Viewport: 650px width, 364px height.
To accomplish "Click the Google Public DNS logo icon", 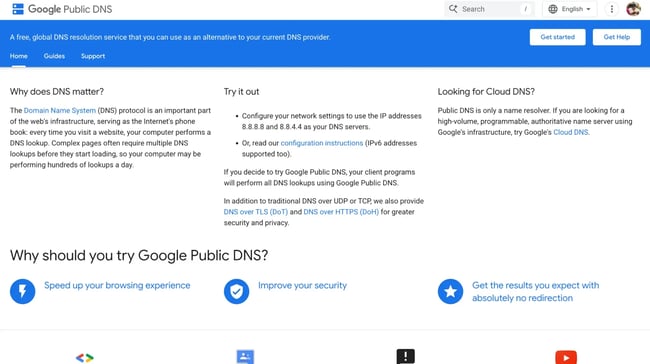I will click(x=18, y=9).
